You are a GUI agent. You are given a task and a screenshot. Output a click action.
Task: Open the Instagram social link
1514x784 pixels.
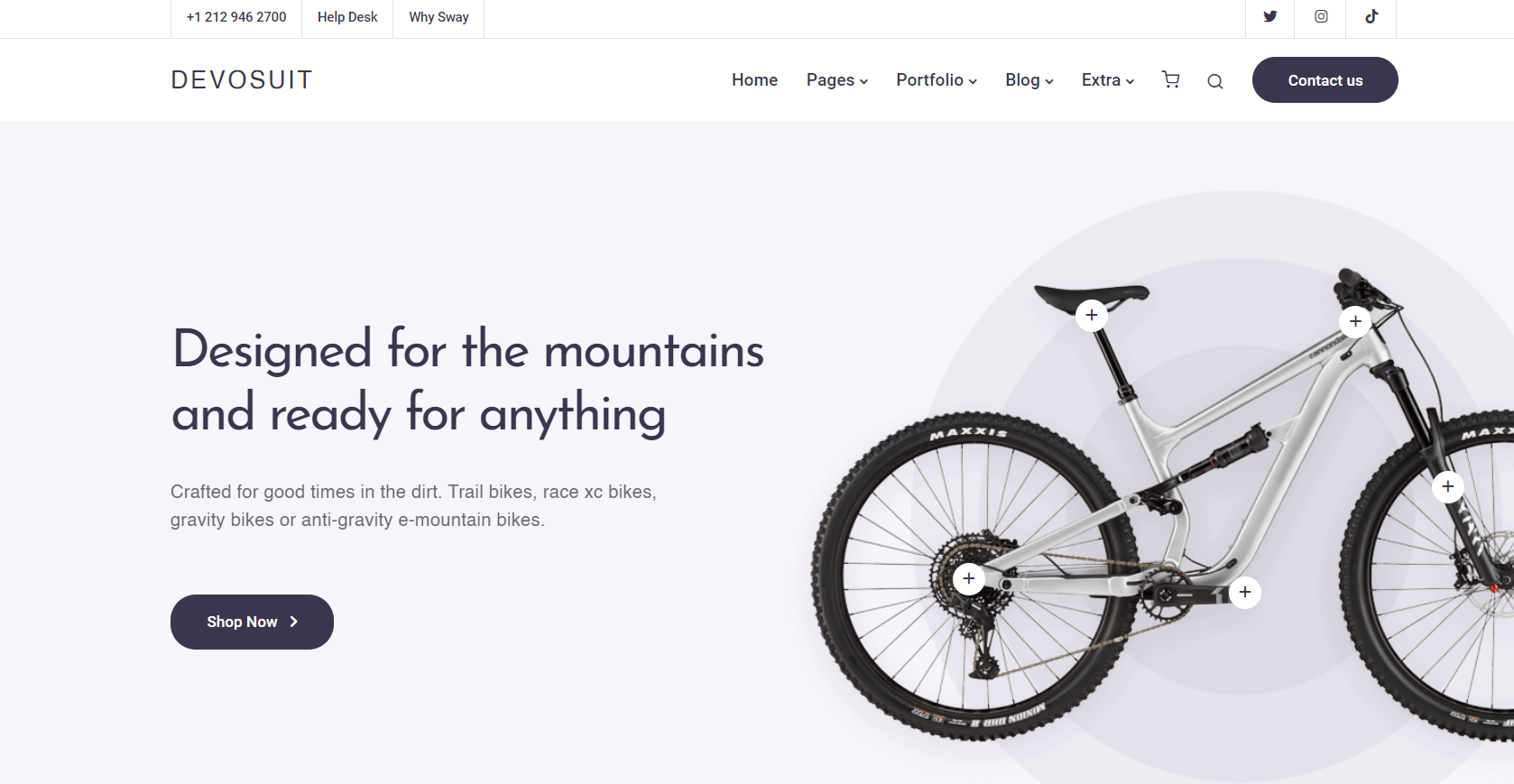(1321, 16)
